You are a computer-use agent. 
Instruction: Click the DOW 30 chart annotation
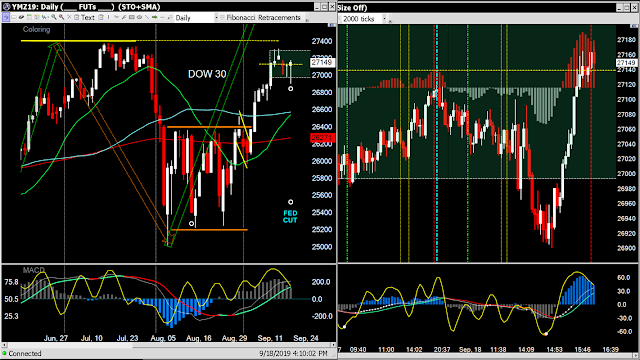(x=207, y=74)
